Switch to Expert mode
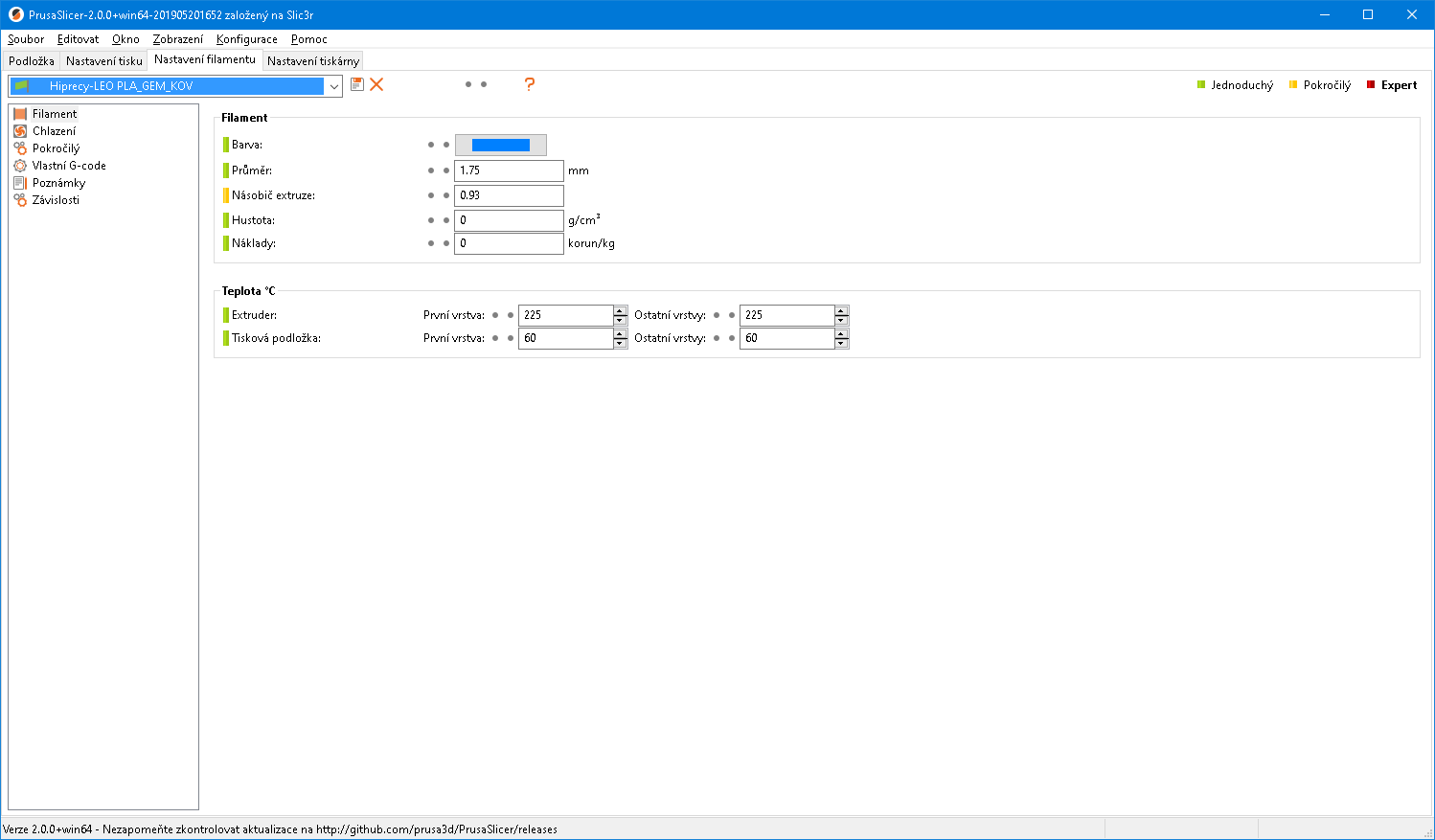Viewport: 1435px width, 840px height. tap(1398, 85)
